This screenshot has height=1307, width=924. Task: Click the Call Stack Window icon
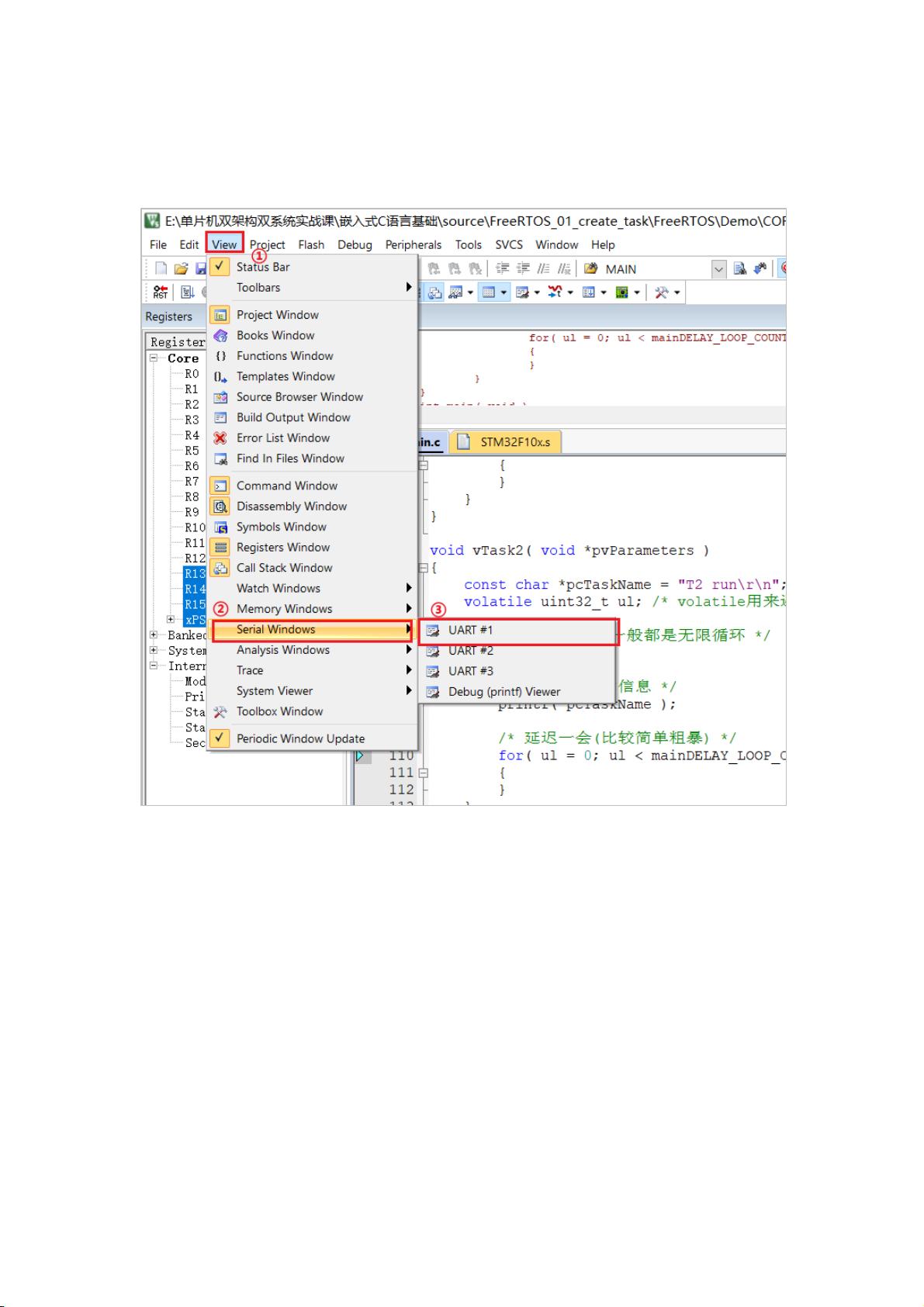pyautogui.click(x=221, y=568)
